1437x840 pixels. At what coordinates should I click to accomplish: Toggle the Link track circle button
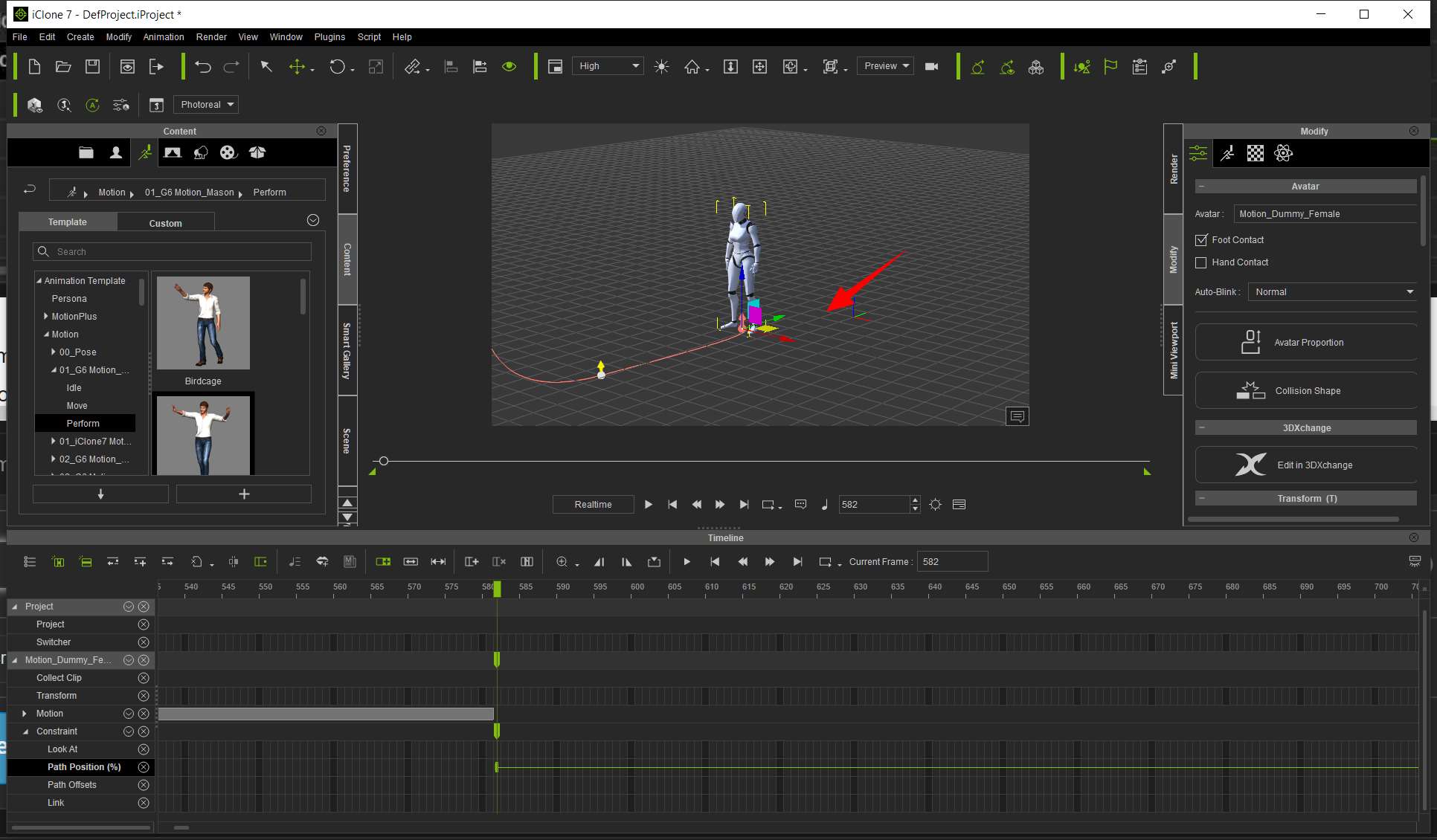[144, 803]
